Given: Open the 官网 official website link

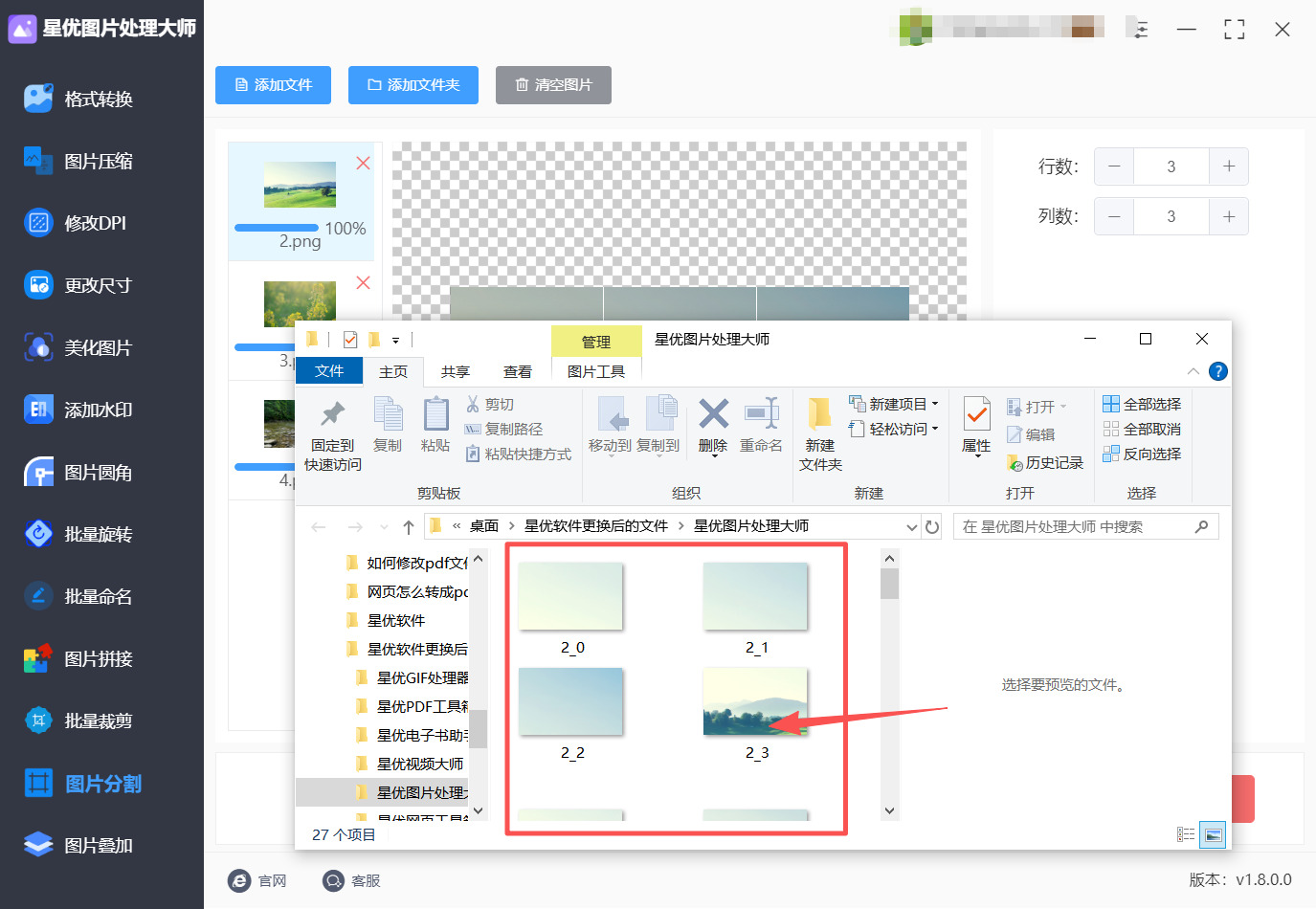Looking at the screenshot, I should 257,880.
